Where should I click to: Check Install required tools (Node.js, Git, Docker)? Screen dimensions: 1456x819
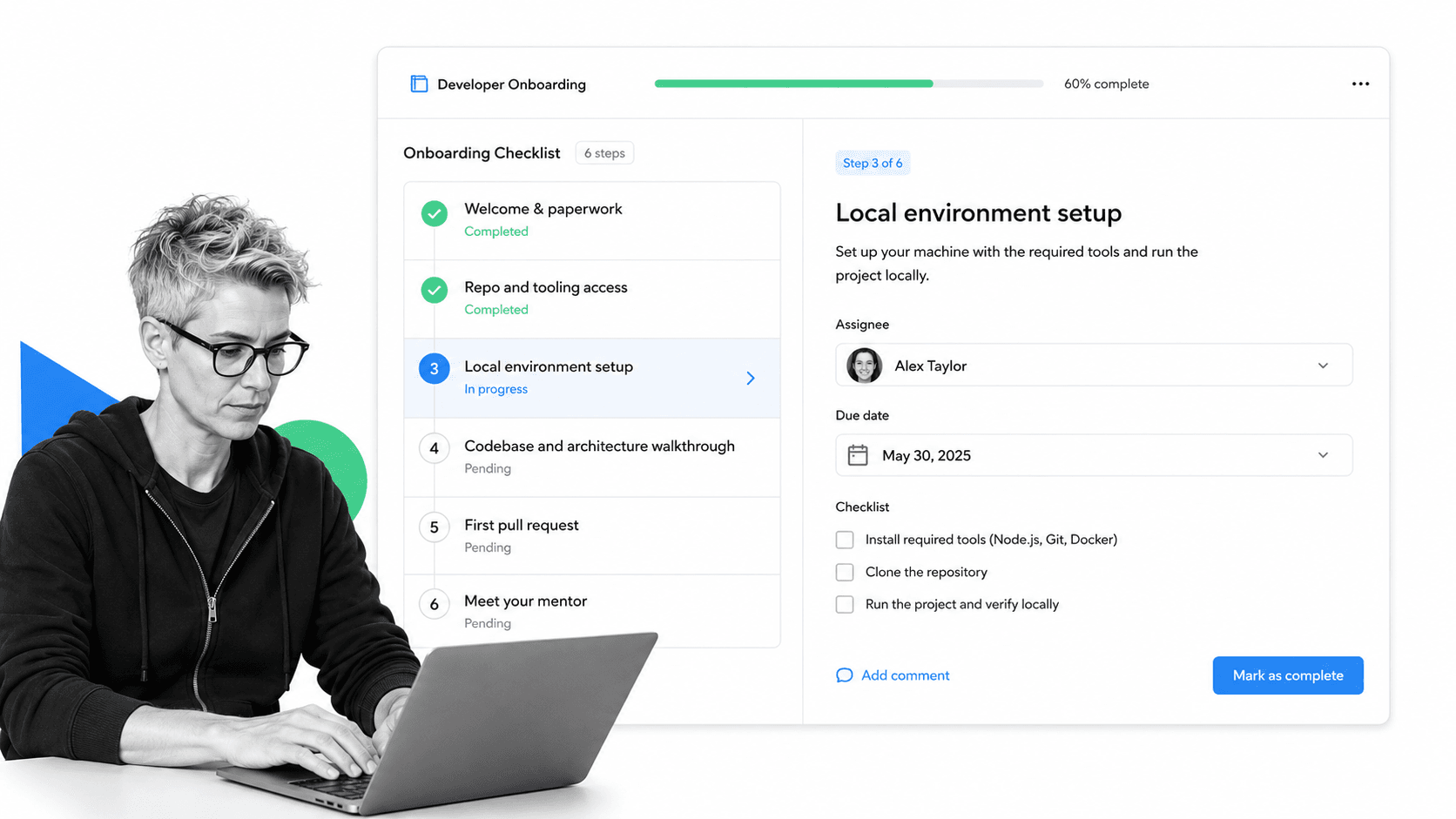[845, 540]
